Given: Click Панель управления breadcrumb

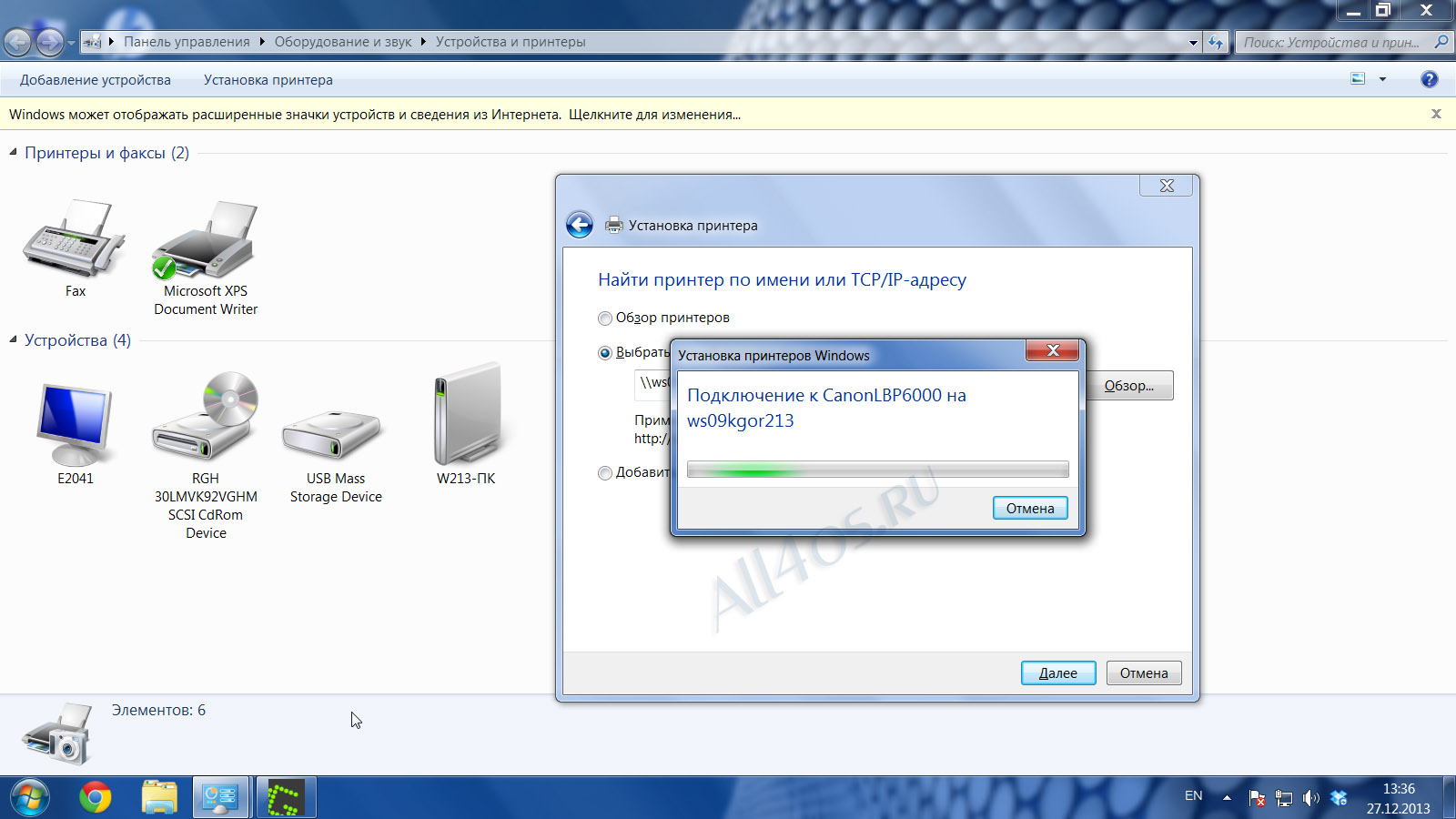Looking at the screenshot, I should point(187,42).
